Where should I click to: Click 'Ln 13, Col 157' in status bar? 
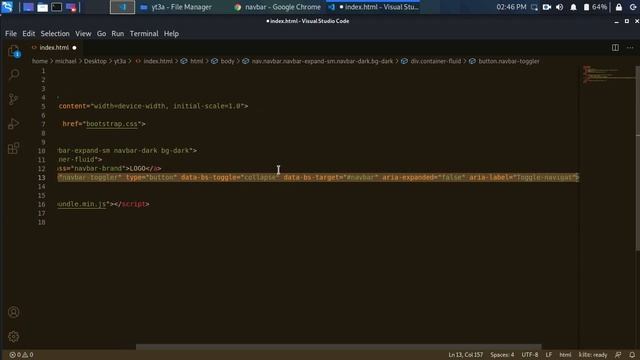[466, 355]
